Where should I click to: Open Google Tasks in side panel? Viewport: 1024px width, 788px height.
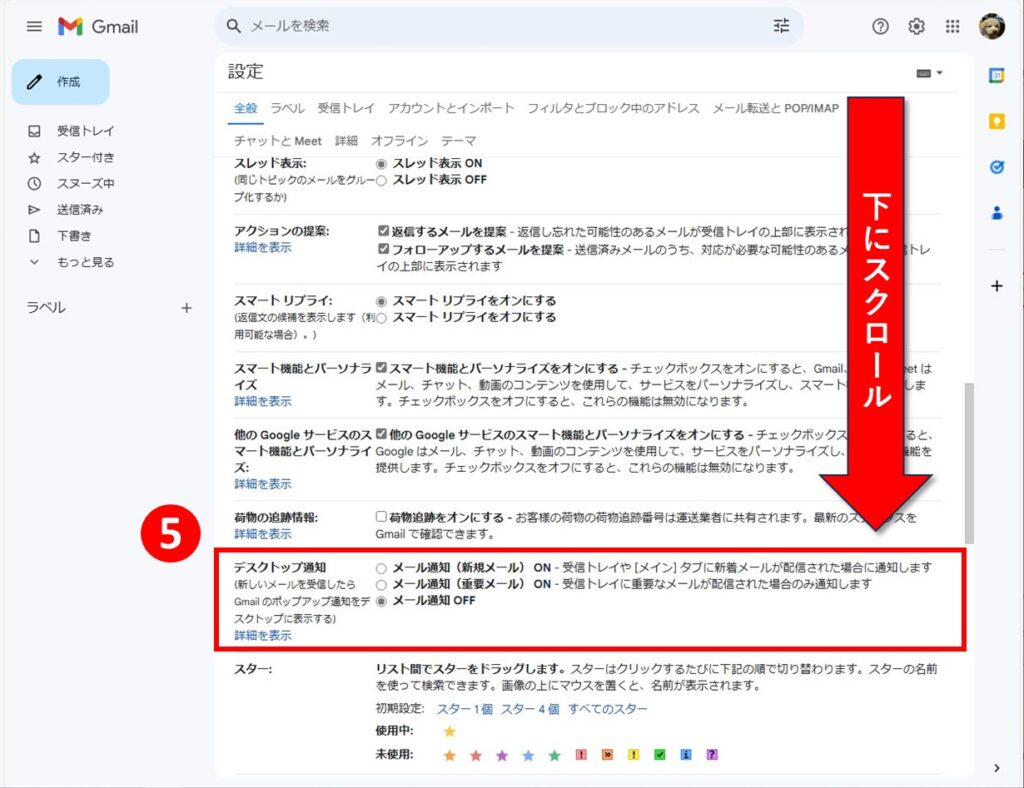click(996, 167)
